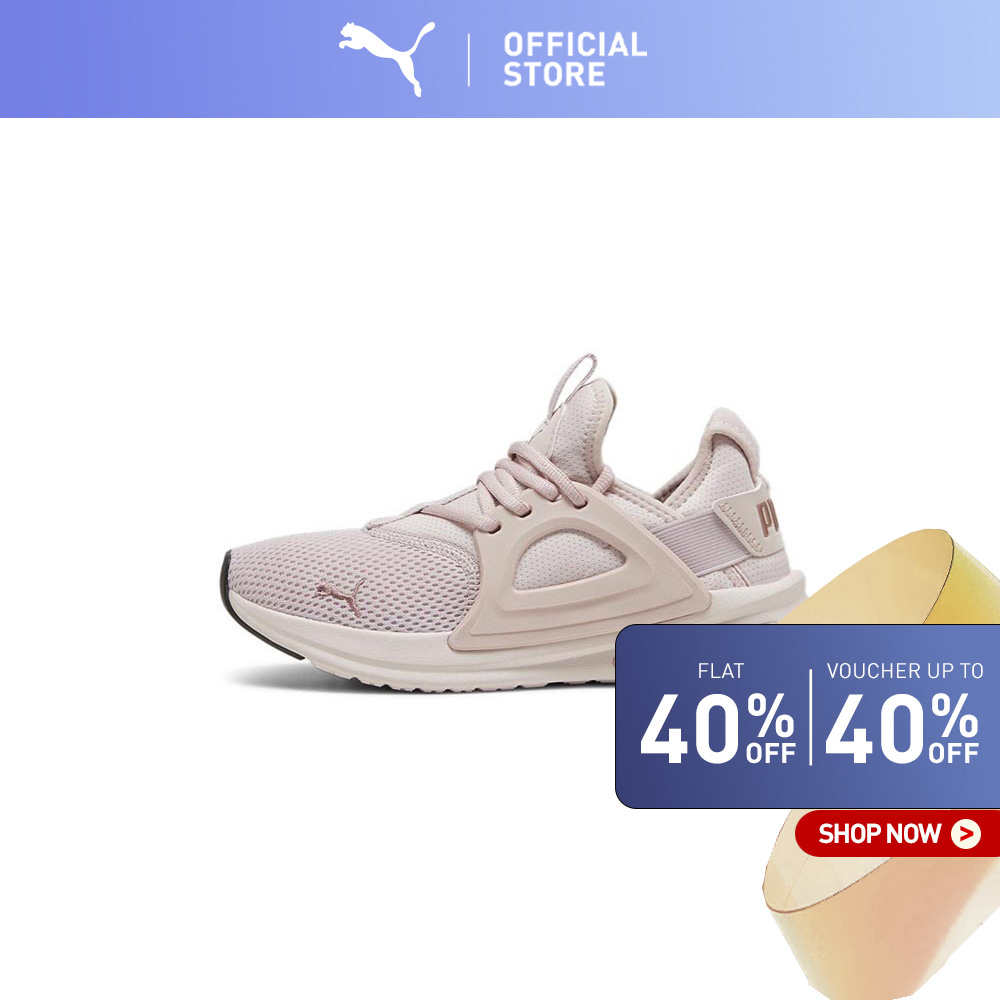Click the shoe laces
This screenshot has height=1000, width=1000.
click(x=536, y=485)
